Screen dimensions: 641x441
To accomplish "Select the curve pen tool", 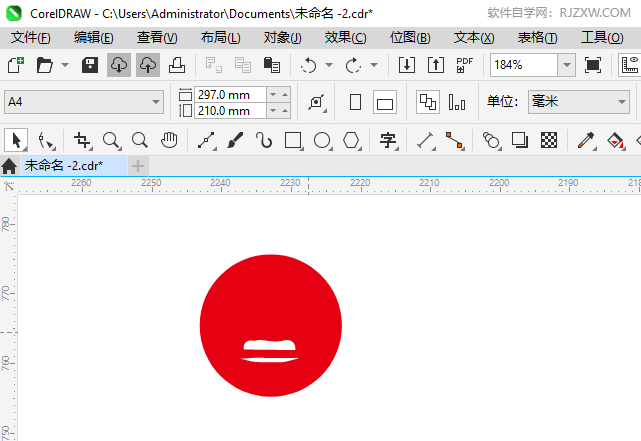I will [264, 141].
